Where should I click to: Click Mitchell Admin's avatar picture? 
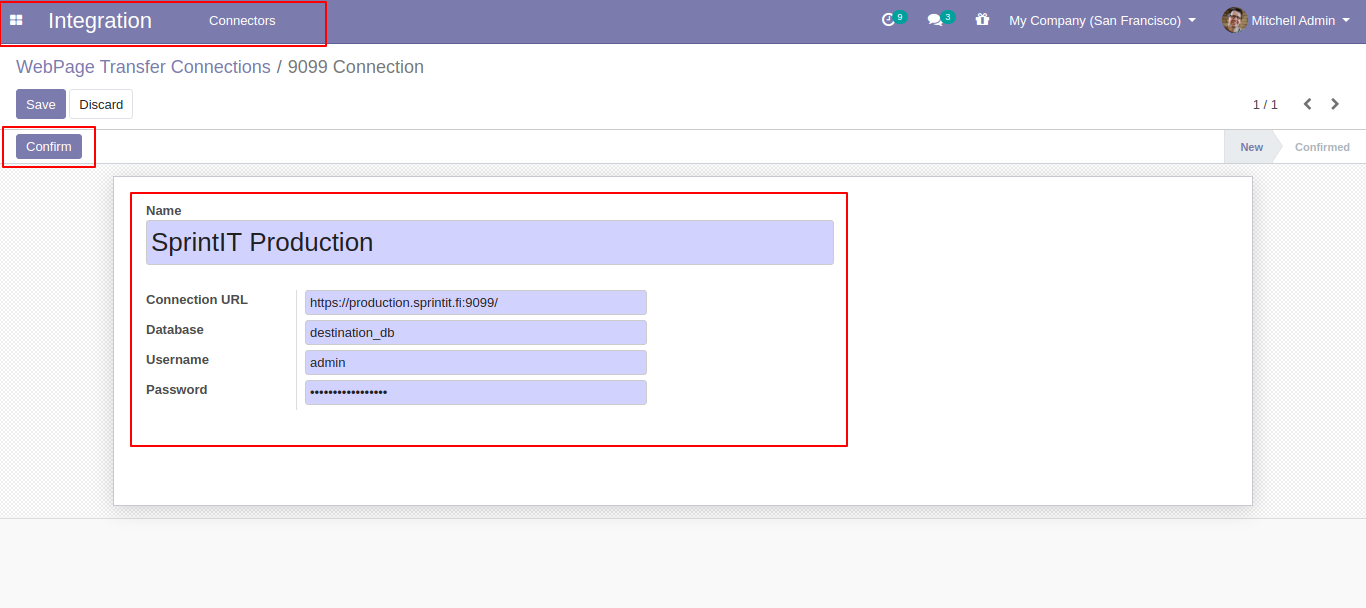[x=1233, y=20]
